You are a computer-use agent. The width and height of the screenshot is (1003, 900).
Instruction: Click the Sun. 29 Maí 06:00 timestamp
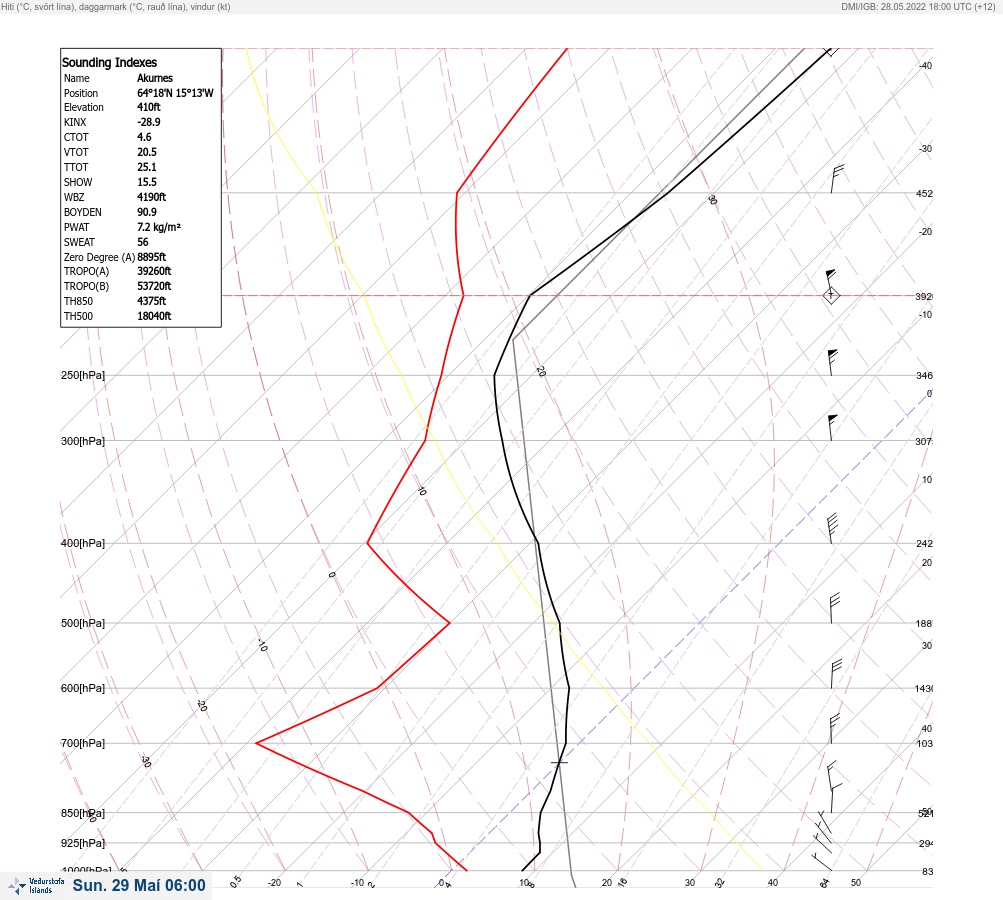(x=139, y=885)
